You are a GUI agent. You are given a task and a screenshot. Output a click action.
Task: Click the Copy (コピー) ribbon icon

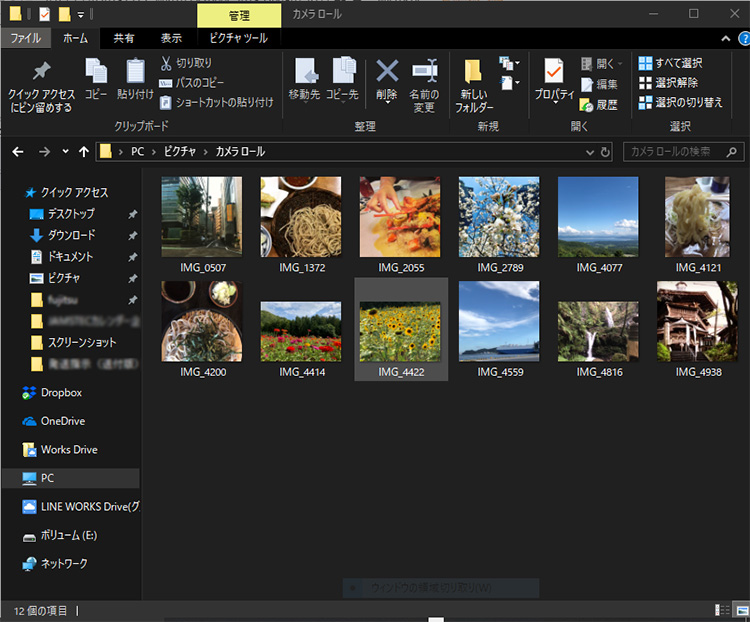tap(96, 80)
